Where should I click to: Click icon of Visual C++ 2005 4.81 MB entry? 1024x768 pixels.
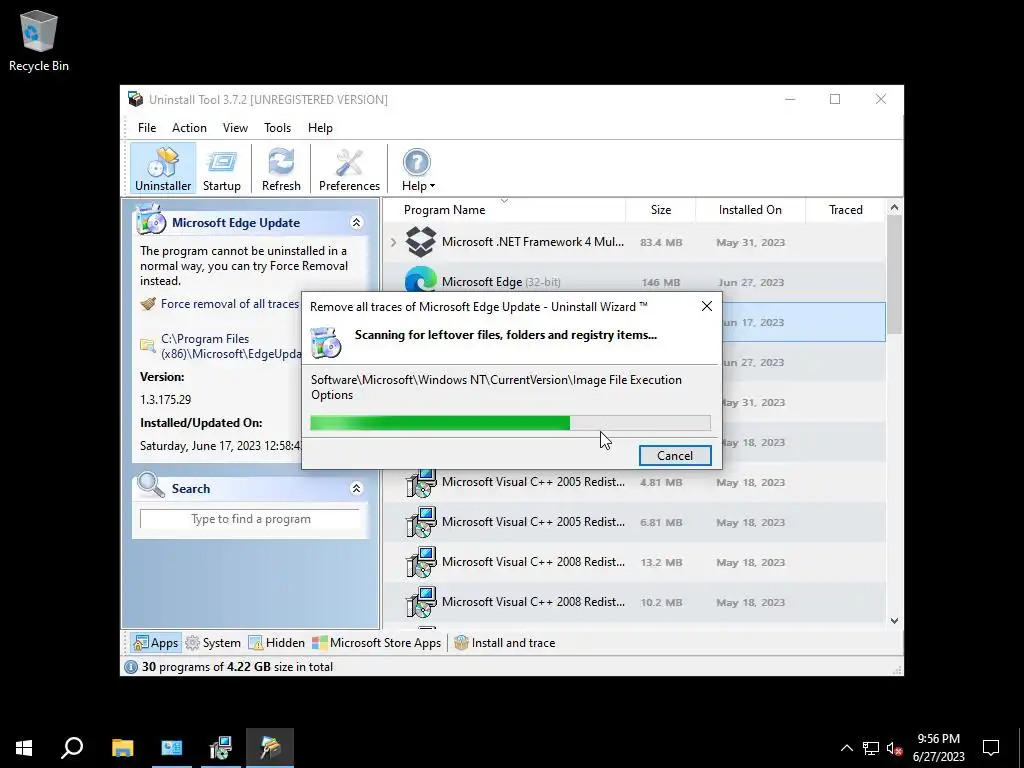[421, 483]
